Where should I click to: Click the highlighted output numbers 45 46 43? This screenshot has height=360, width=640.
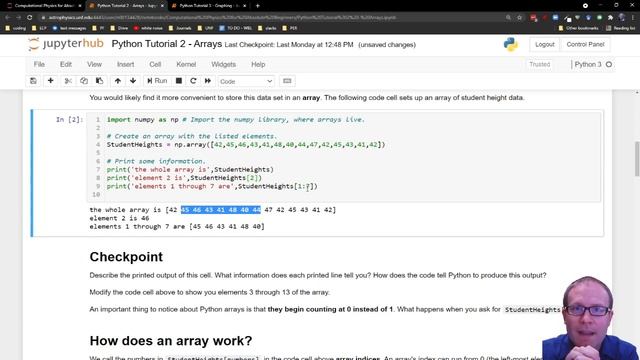coord(220,210)
